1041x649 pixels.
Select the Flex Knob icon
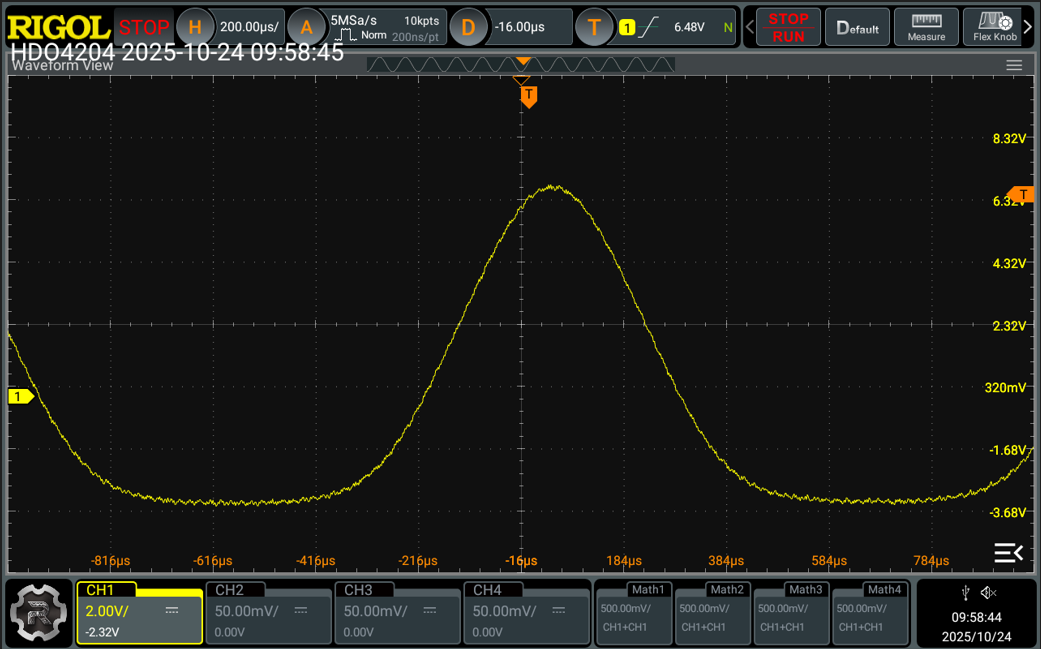[995, 27]
